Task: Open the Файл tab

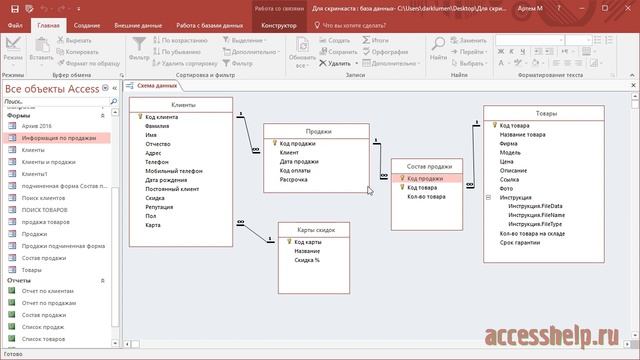Action: 15,25
